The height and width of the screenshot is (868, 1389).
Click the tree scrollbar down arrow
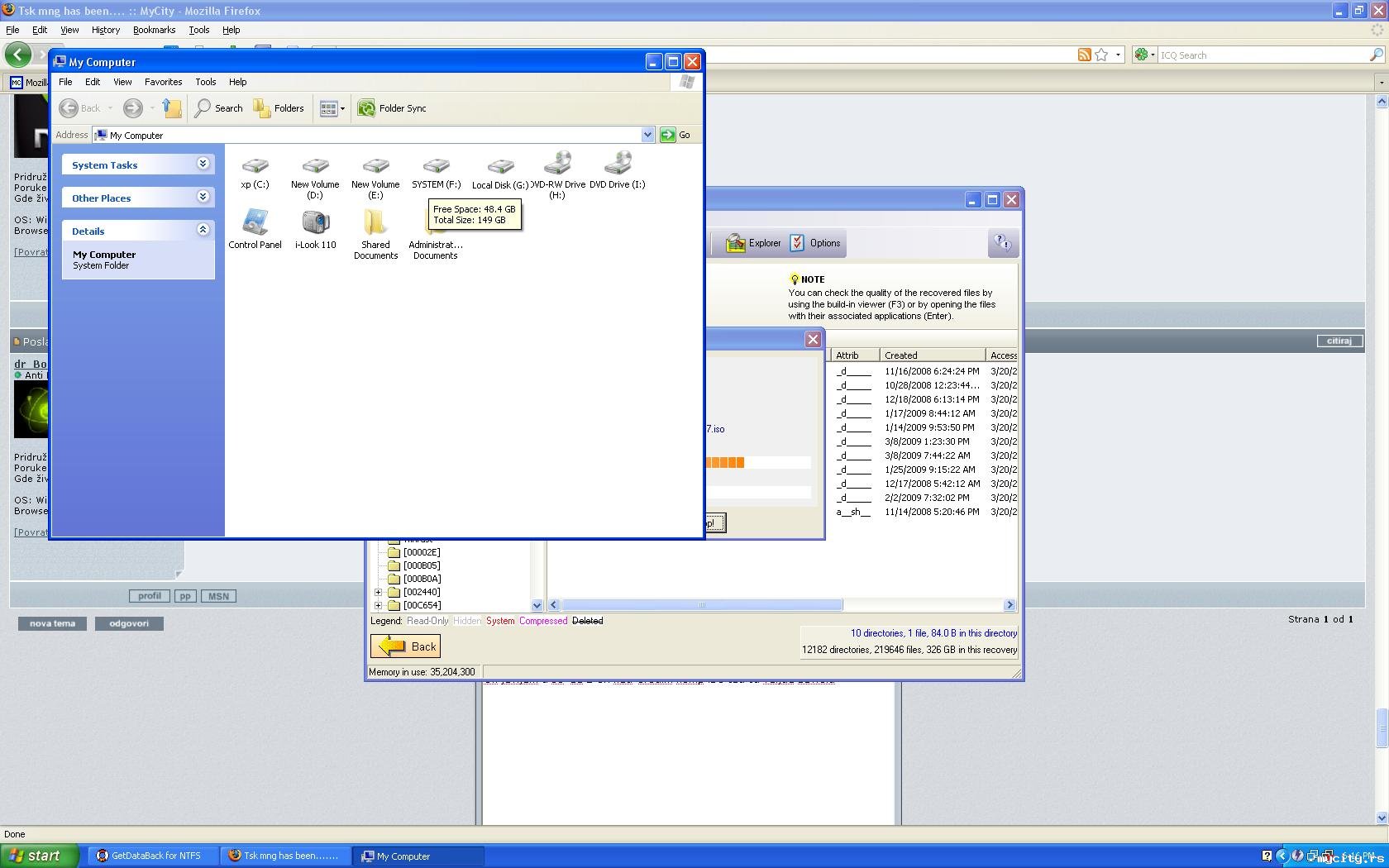click(x=537, y=605)
